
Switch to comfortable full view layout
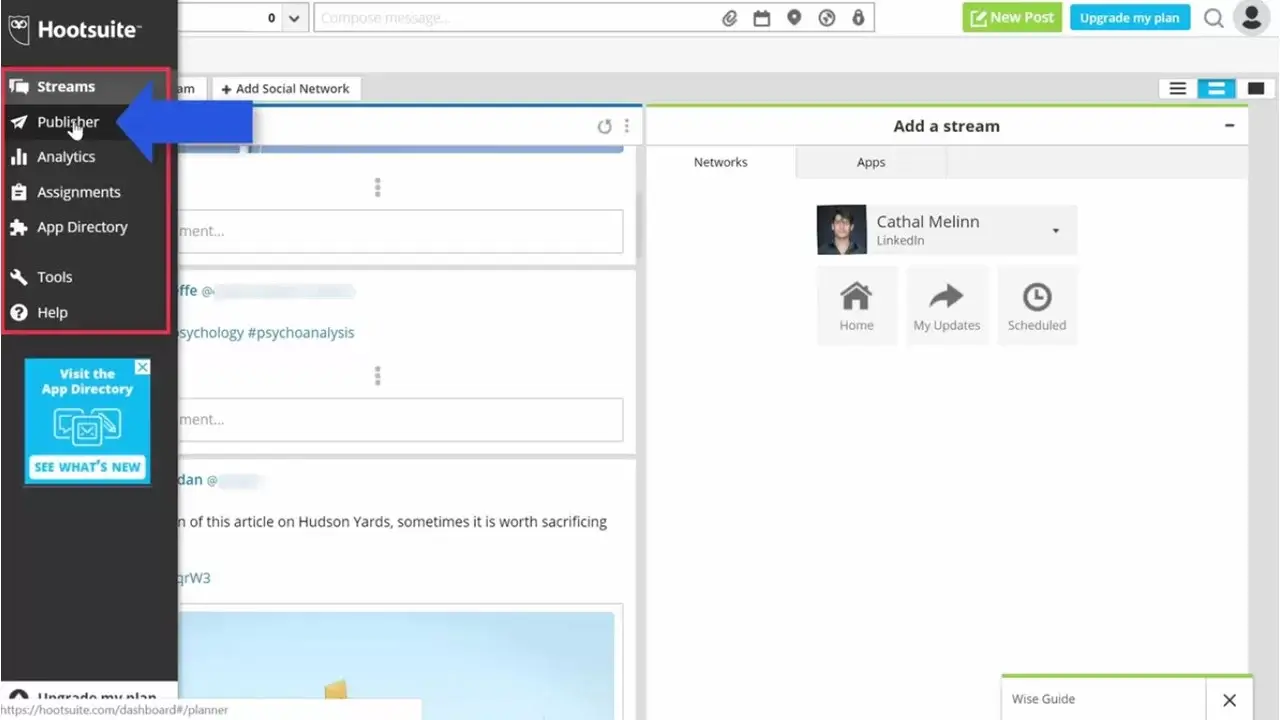(1254, 89)
